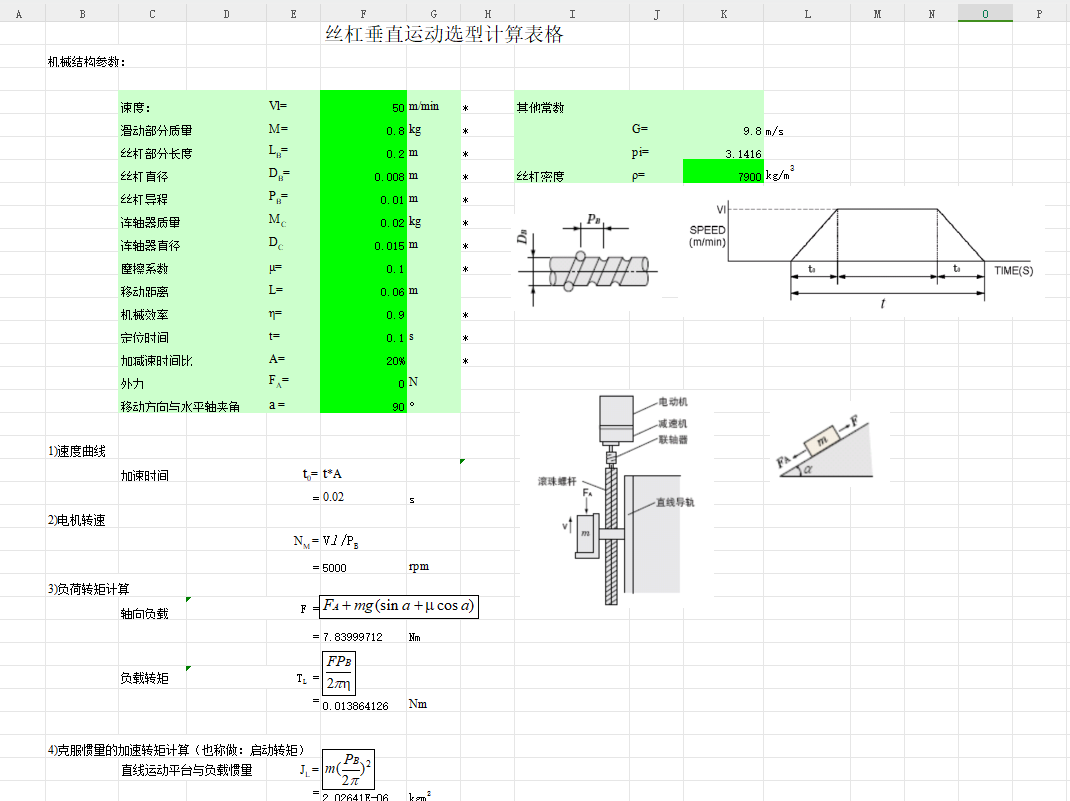Click the 2)电机转速 section heading
Viewport: 1070px width, 801px height.
(x=76, y=520)
